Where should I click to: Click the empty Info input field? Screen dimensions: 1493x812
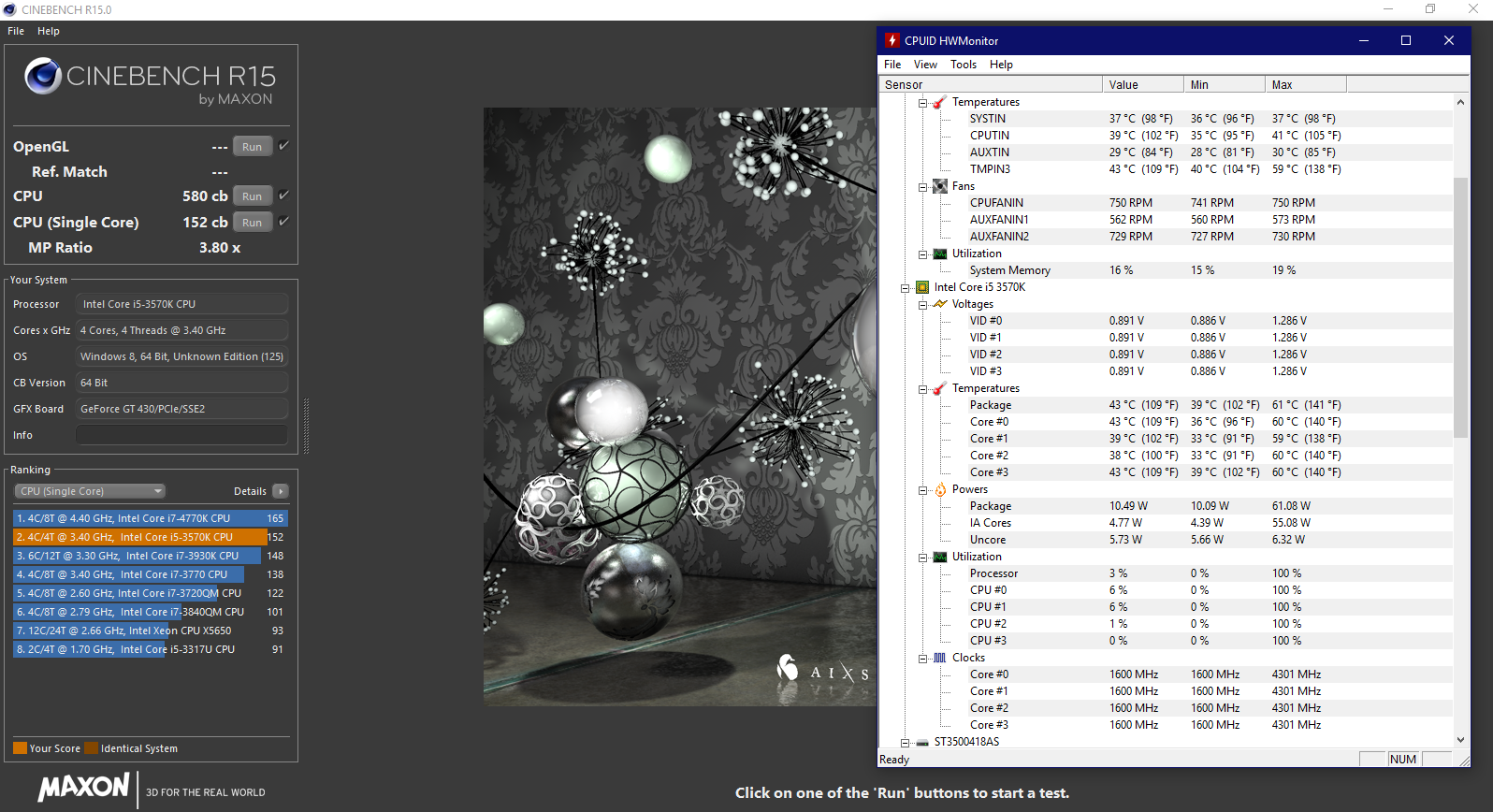tap(181, 435)
